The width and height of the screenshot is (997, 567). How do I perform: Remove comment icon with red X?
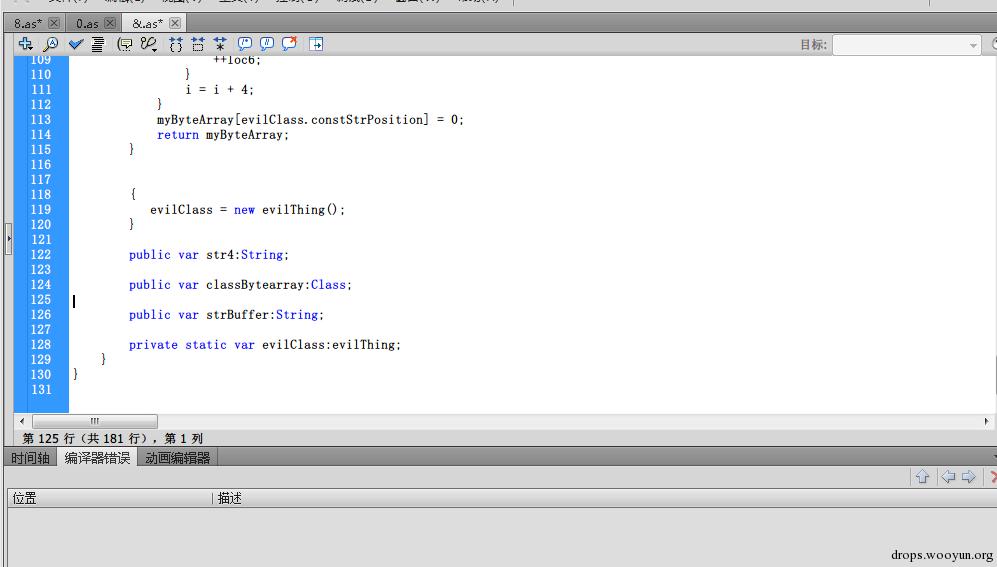[x=290, y=43]
